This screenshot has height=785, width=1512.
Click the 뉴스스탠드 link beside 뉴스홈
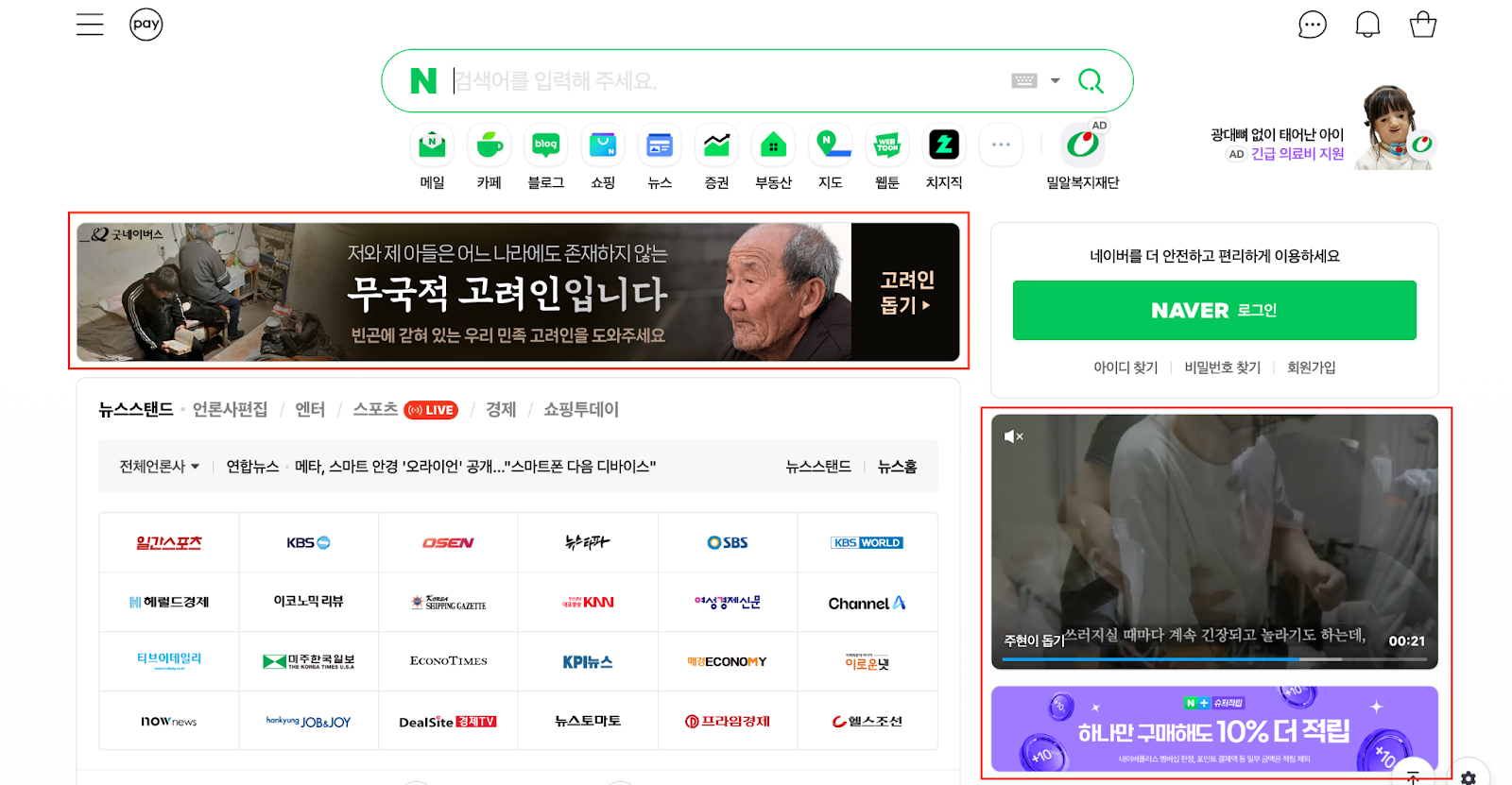(818, 467)
